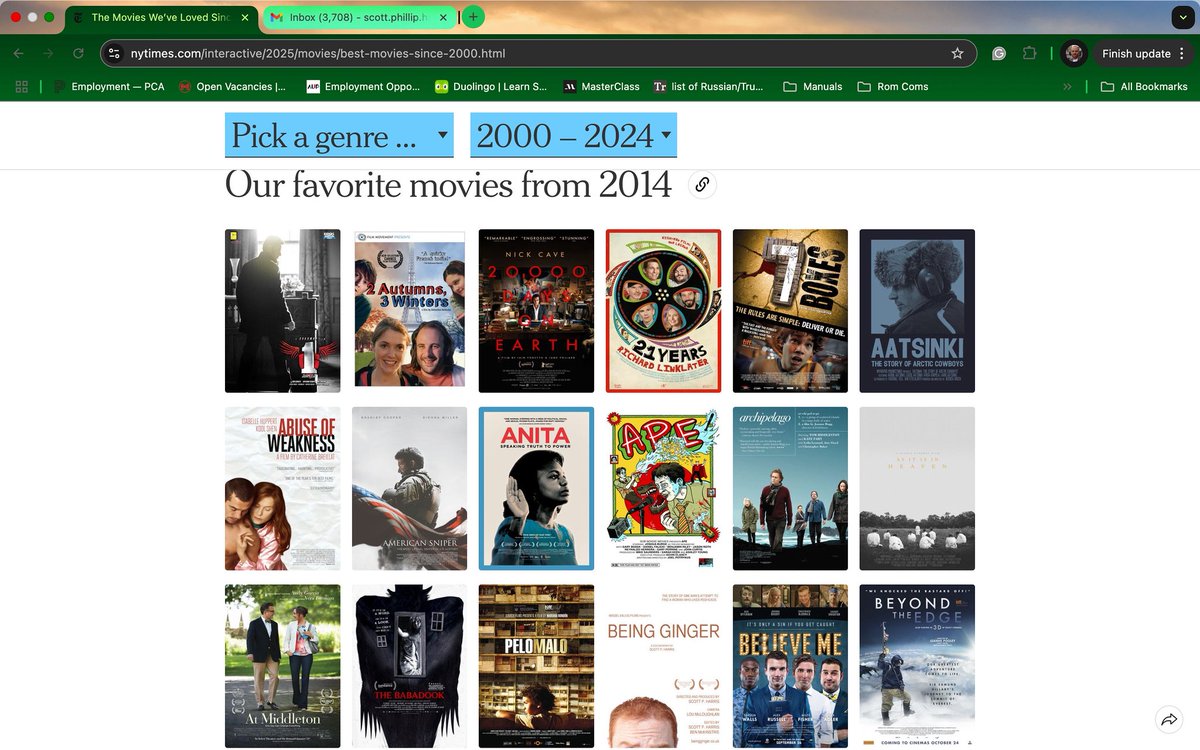
Task: Open the Rom Coms bookmarks folder
Action: tap(893, 87)
